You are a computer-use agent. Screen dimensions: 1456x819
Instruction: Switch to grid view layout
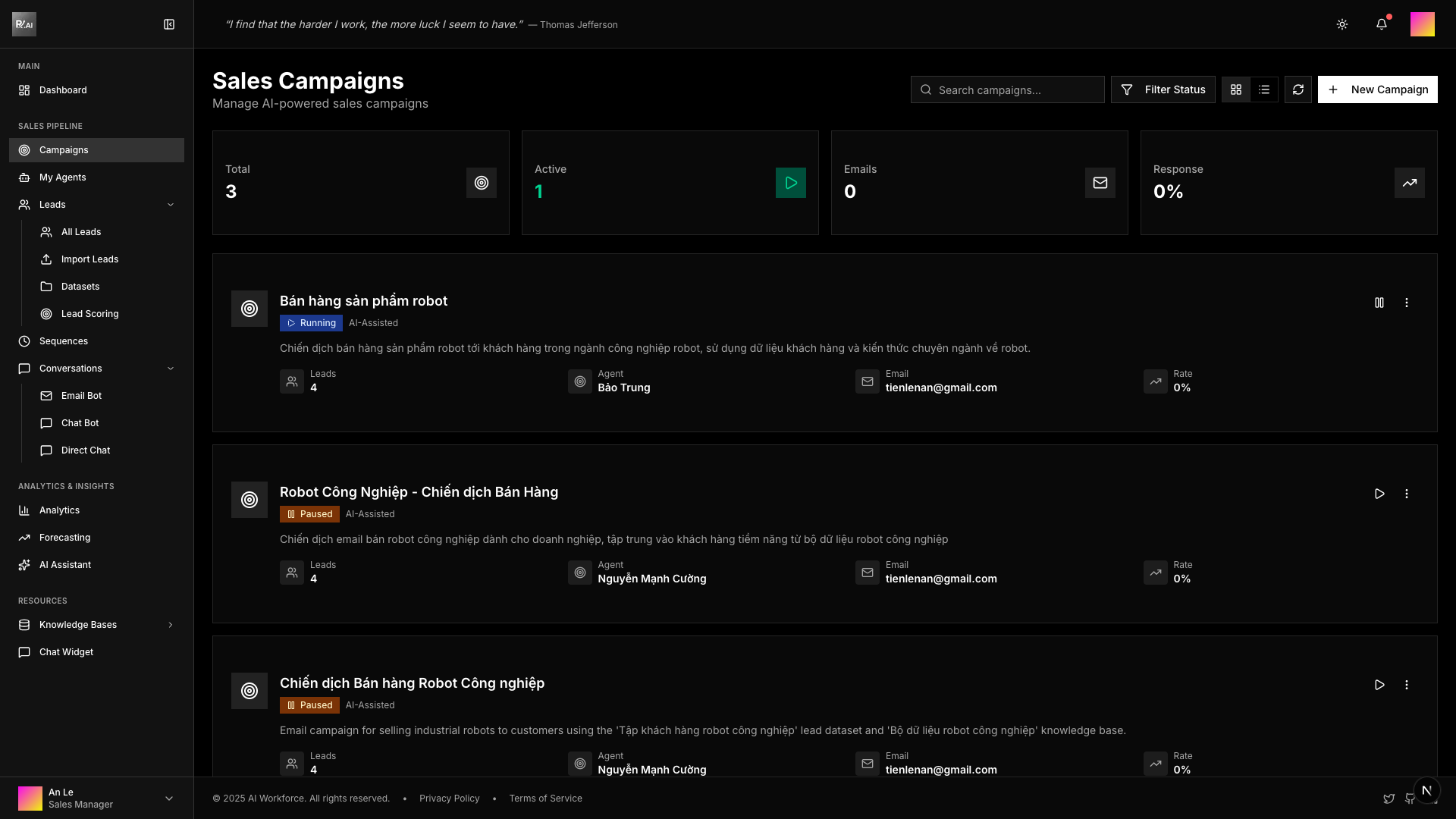(1236, 89)
